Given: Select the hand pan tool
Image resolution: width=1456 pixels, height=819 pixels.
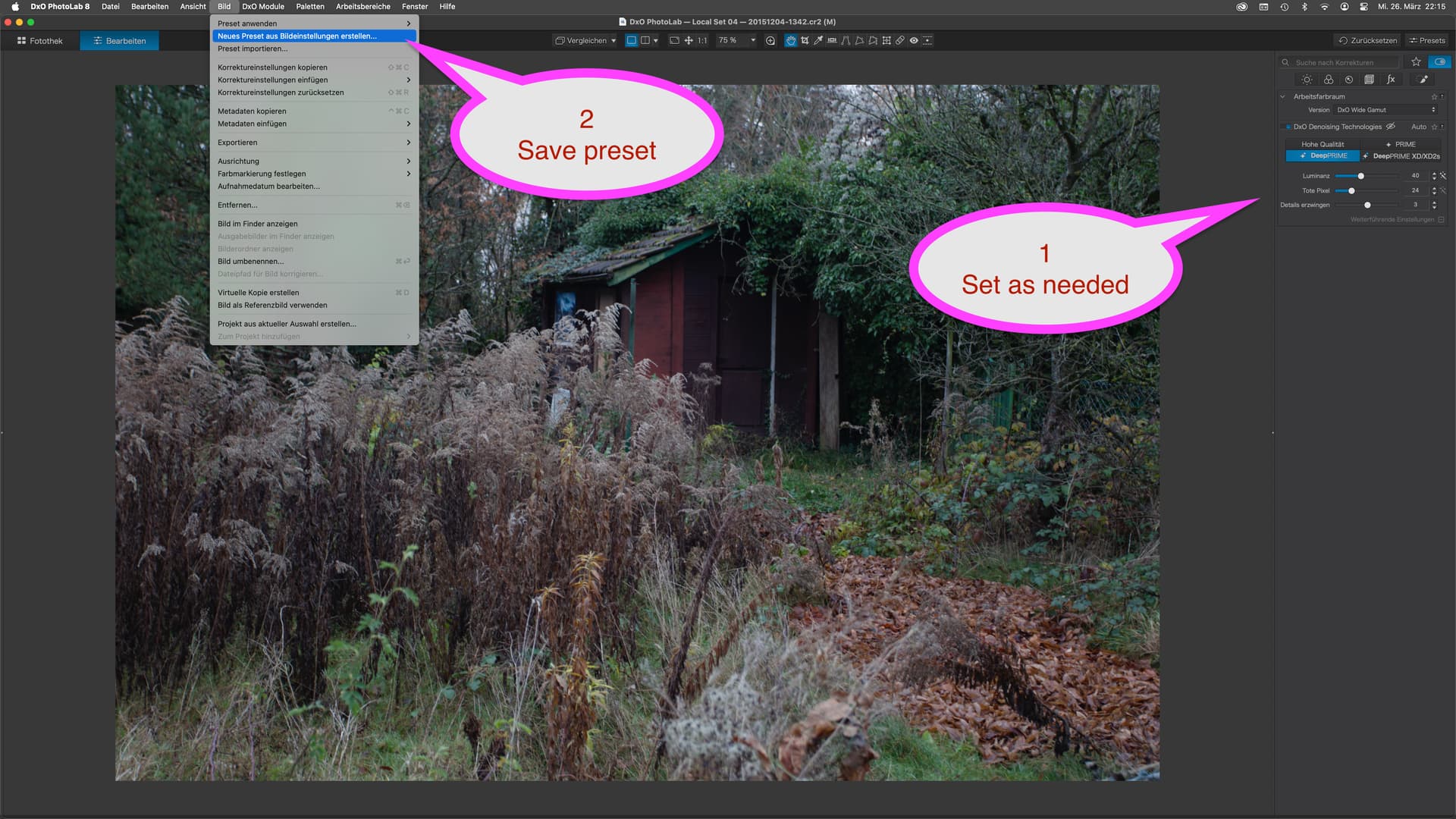Looking at the screenshot, I should tap(790, 40).
